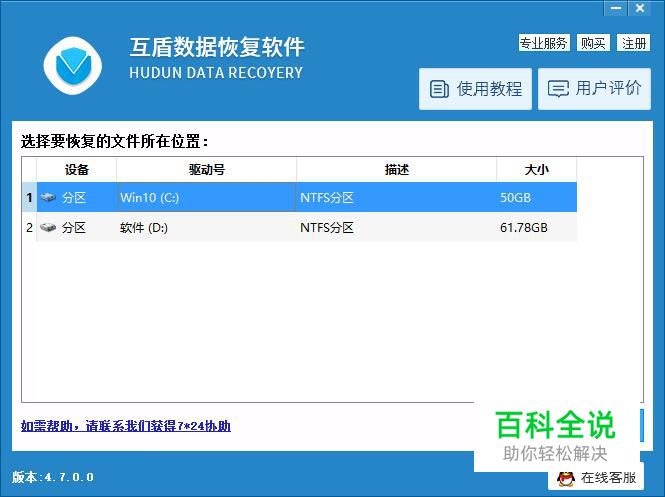Click the drive icon in row 2
Viewport: 665px width, 497px height.
(48, 227)
